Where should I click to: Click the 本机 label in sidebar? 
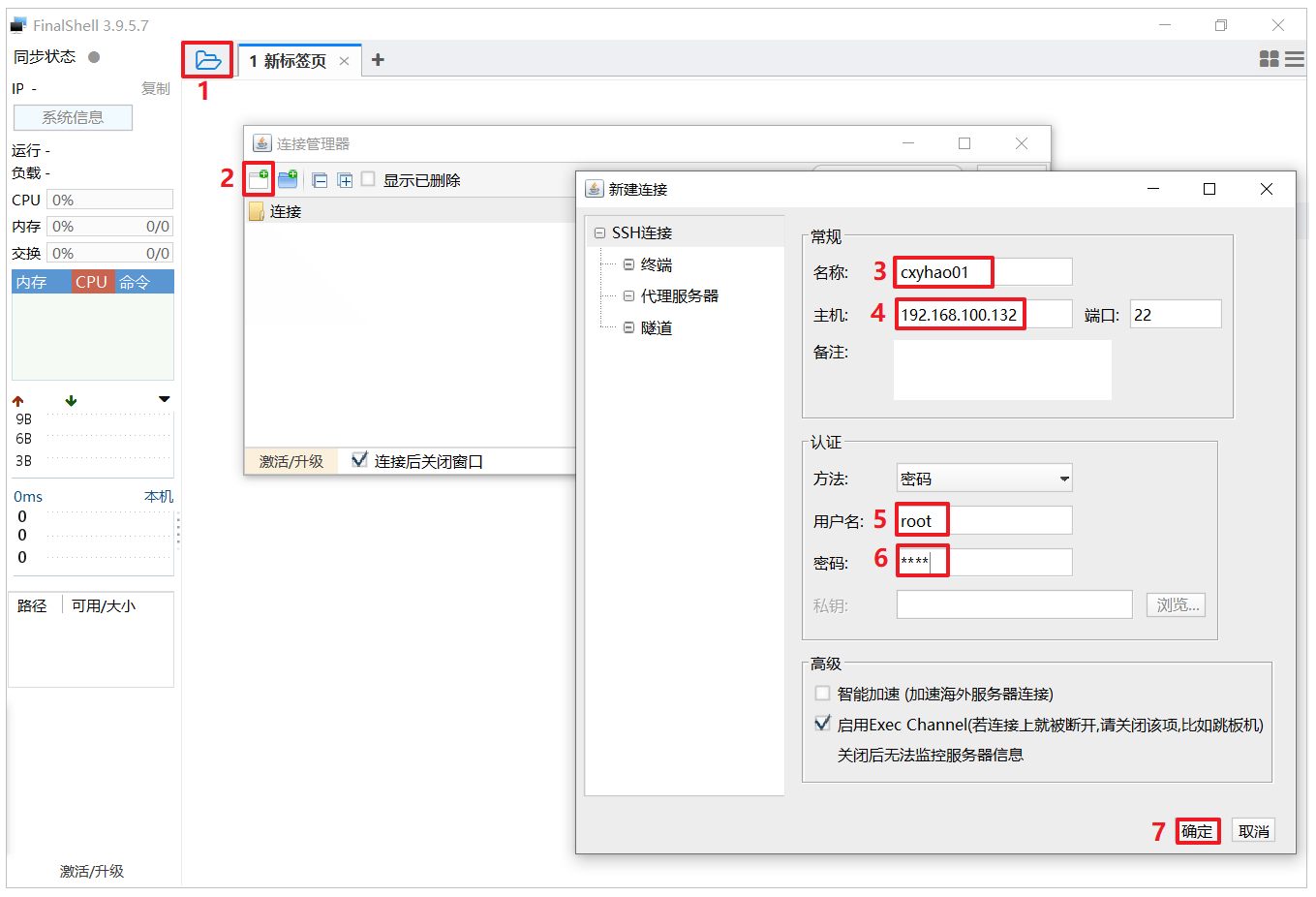click(159, 496)
